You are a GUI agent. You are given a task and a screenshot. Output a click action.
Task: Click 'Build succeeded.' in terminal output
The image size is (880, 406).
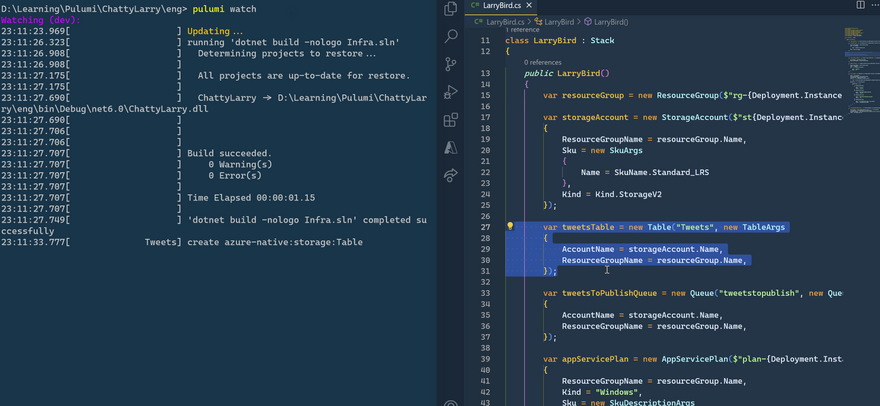coord(230,153)
